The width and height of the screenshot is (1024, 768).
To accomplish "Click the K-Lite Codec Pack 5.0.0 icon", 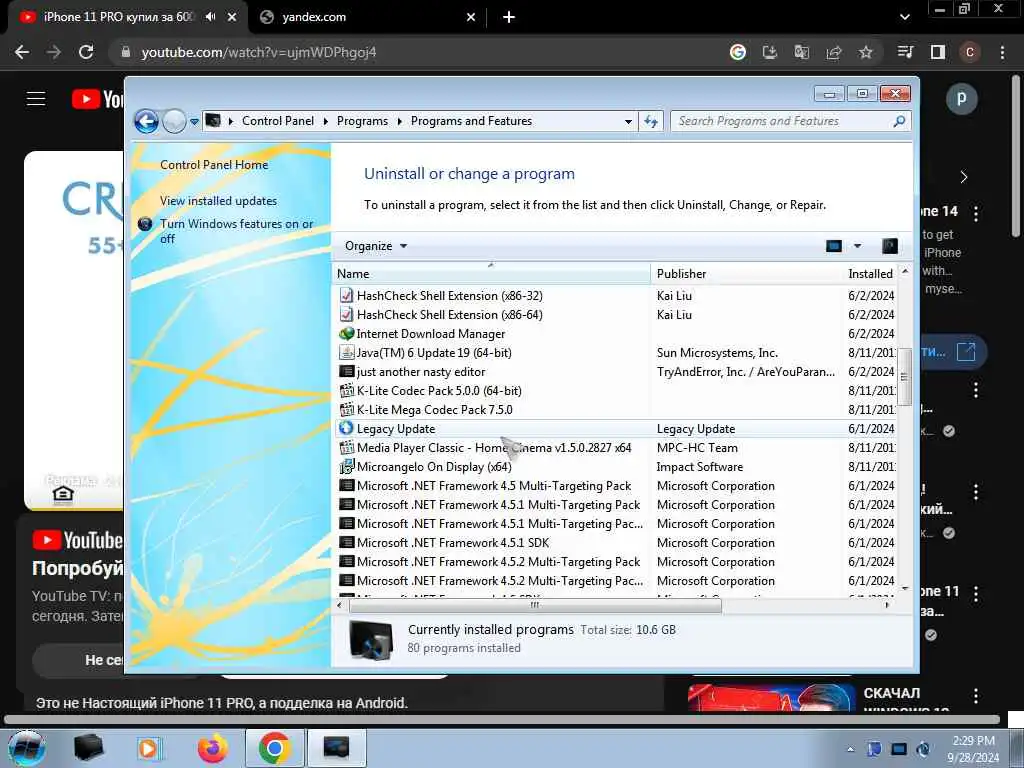I will click(x=346, y=391).
